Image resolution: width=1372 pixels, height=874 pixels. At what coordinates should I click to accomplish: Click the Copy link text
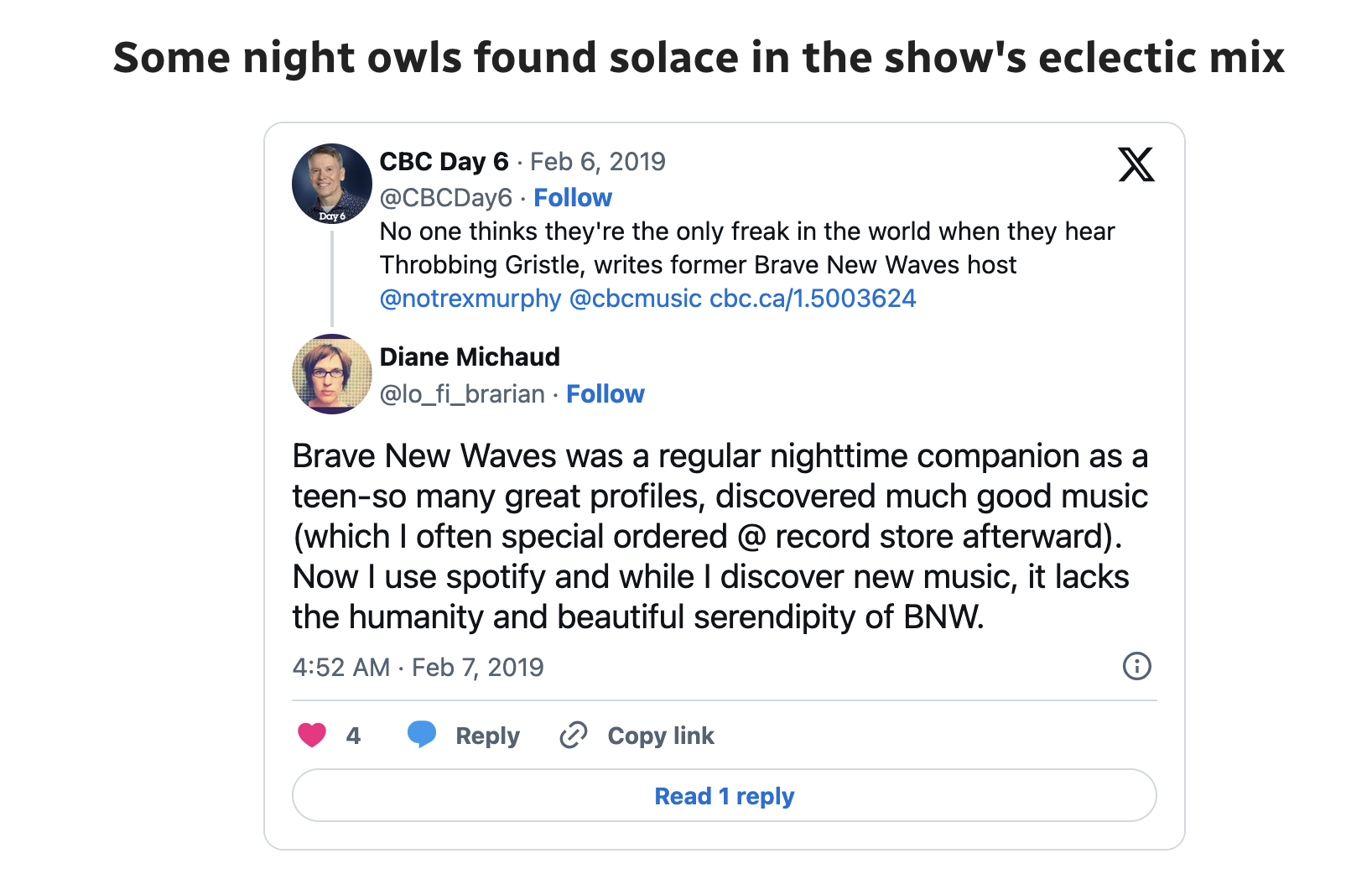[661, 736]
